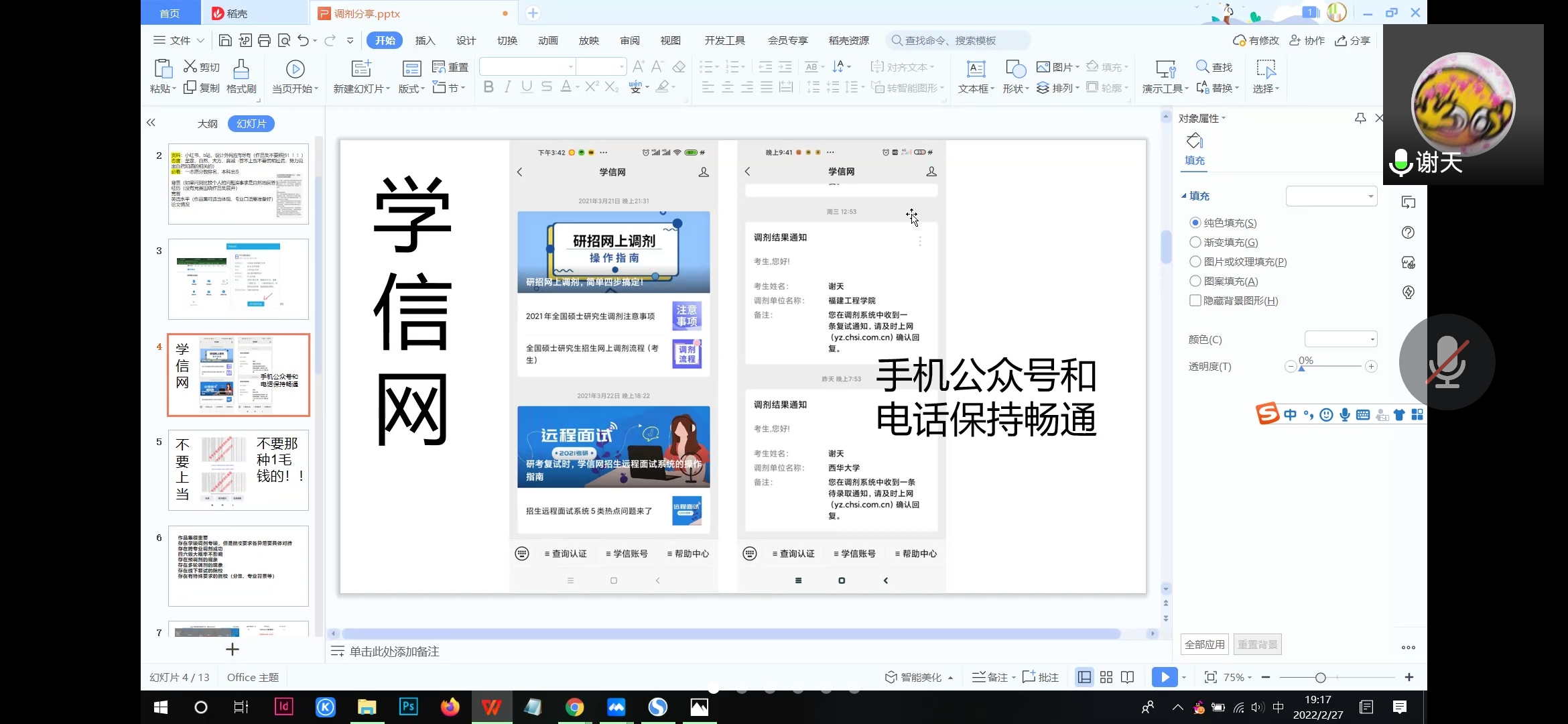Click the New Slide (新建幻灯片) icon

tap(361, 69)
